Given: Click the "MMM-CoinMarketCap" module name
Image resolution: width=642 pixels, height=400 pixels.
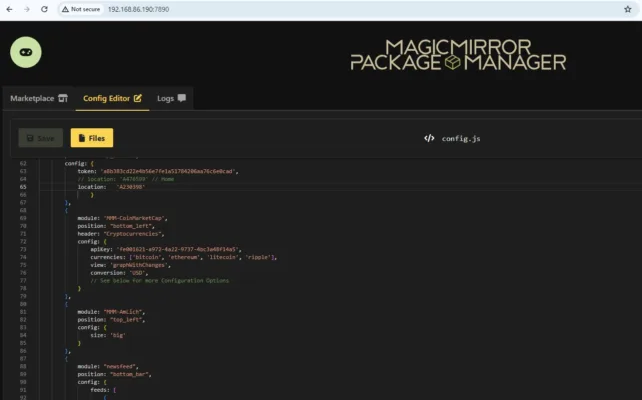Looking at the screenshot, I should click(x=134, y=218).
